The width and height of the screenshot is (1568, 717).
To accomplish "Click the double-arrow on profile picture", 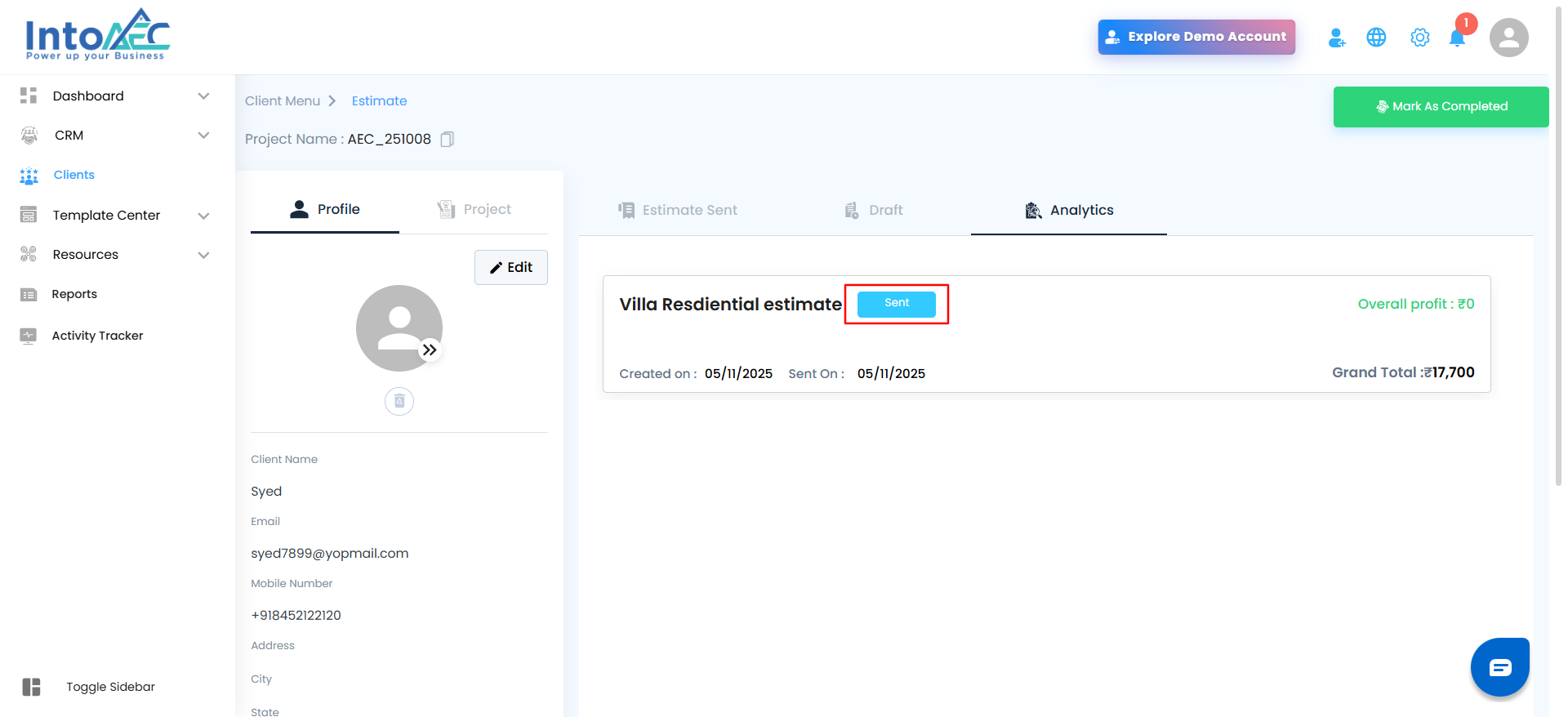I will (430, 350).
